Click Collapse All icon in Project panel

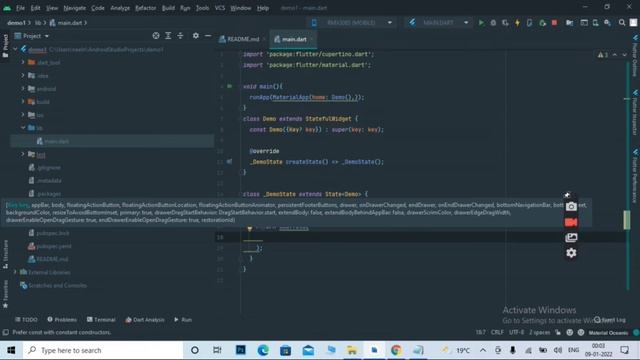pos(180,36)
